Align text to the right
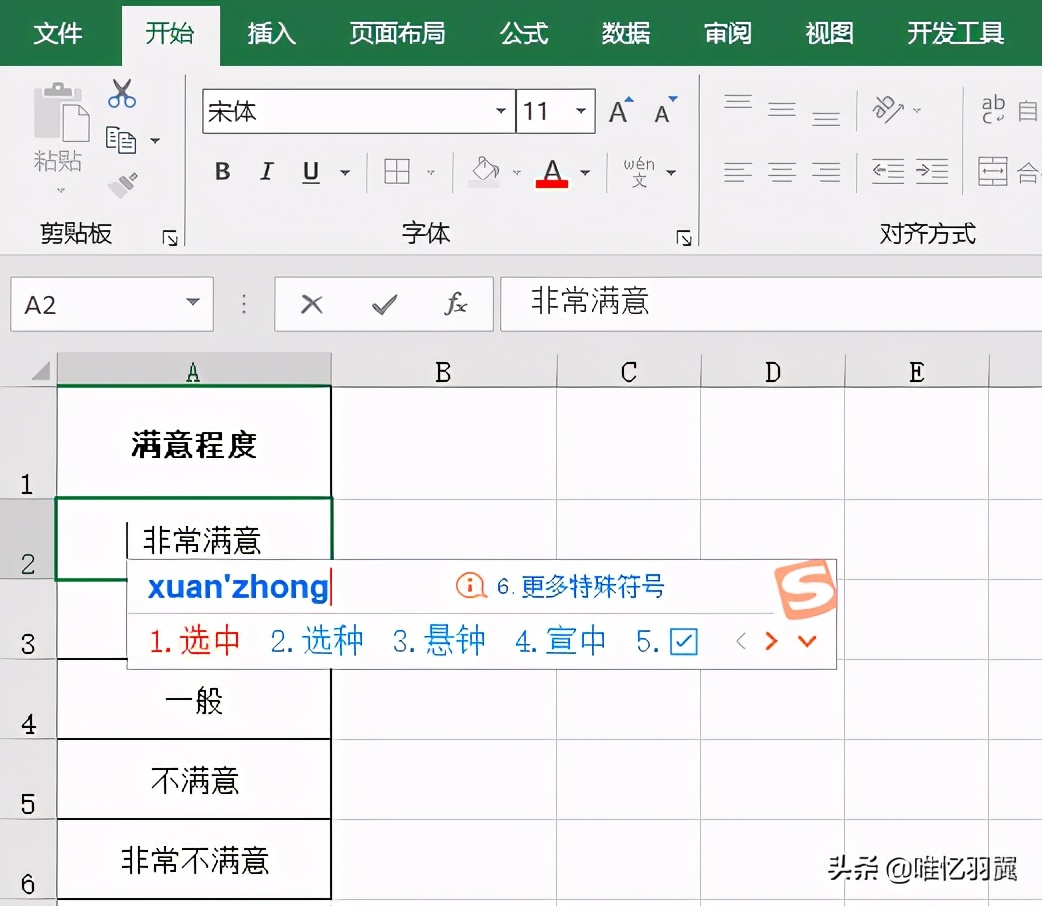 point(825,172)
